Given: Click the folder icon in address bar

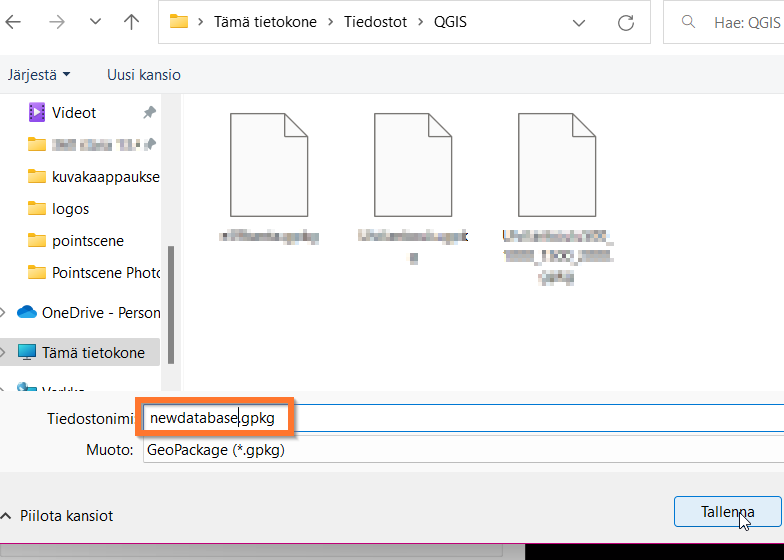Looking at the screenshot, I should (178, 22).
